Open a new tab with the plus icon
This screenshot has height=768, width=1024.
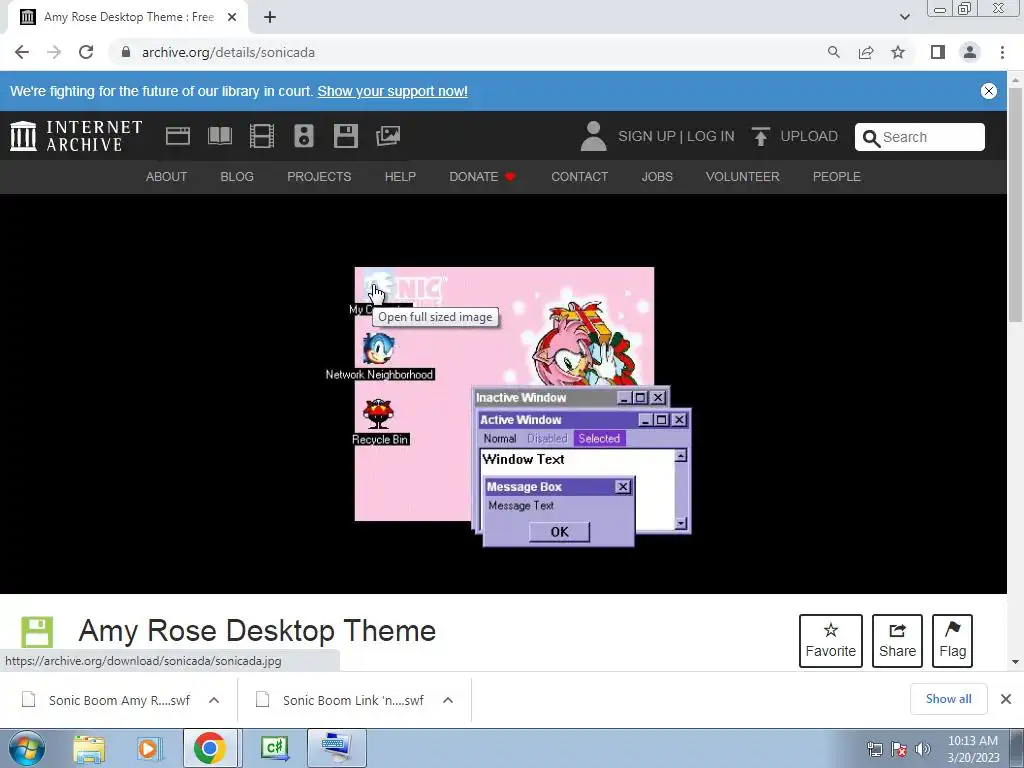pyautogui.click(x=270, y=17)
